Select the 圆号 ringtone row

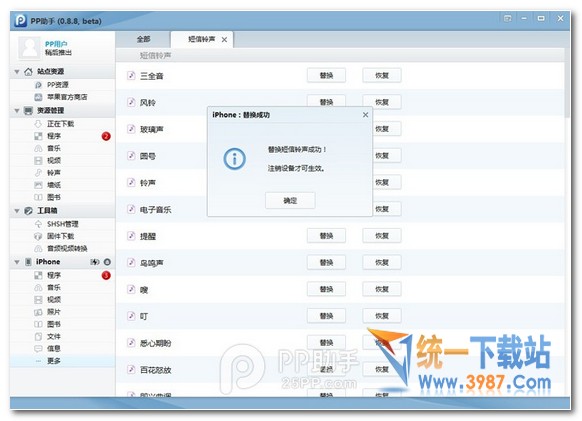tap(340, 156)
